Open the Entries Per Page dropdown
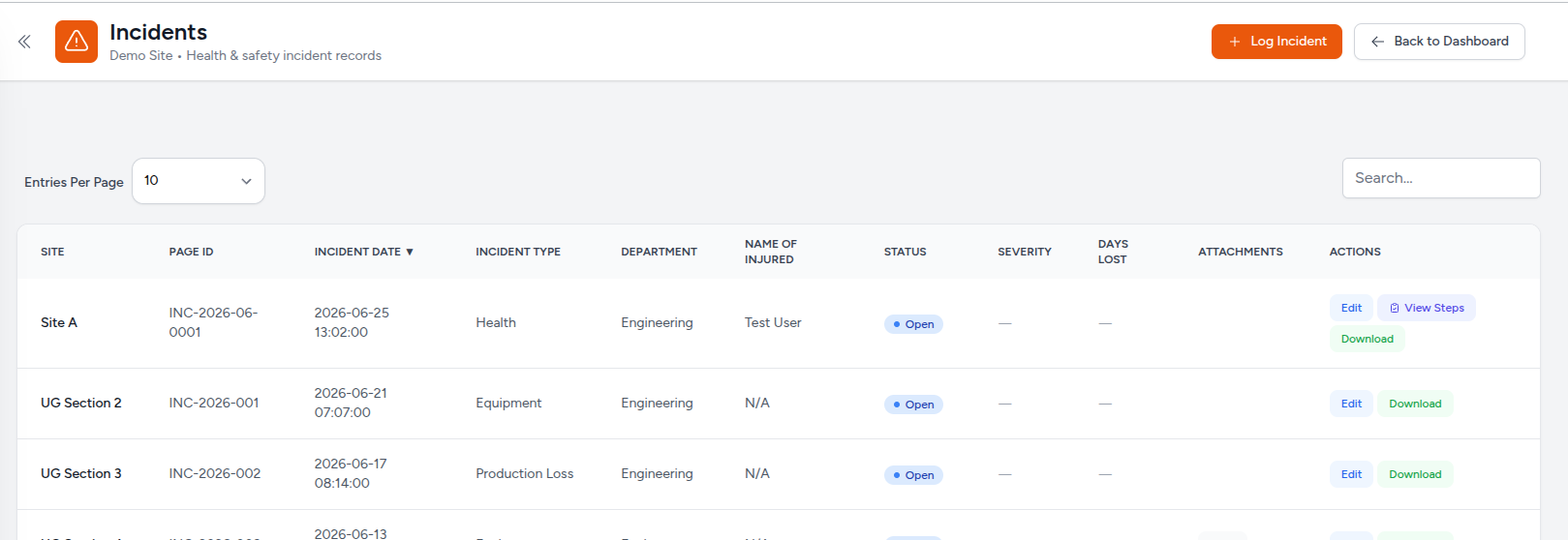Screen dimensions: 1568x540 point(199,181)
